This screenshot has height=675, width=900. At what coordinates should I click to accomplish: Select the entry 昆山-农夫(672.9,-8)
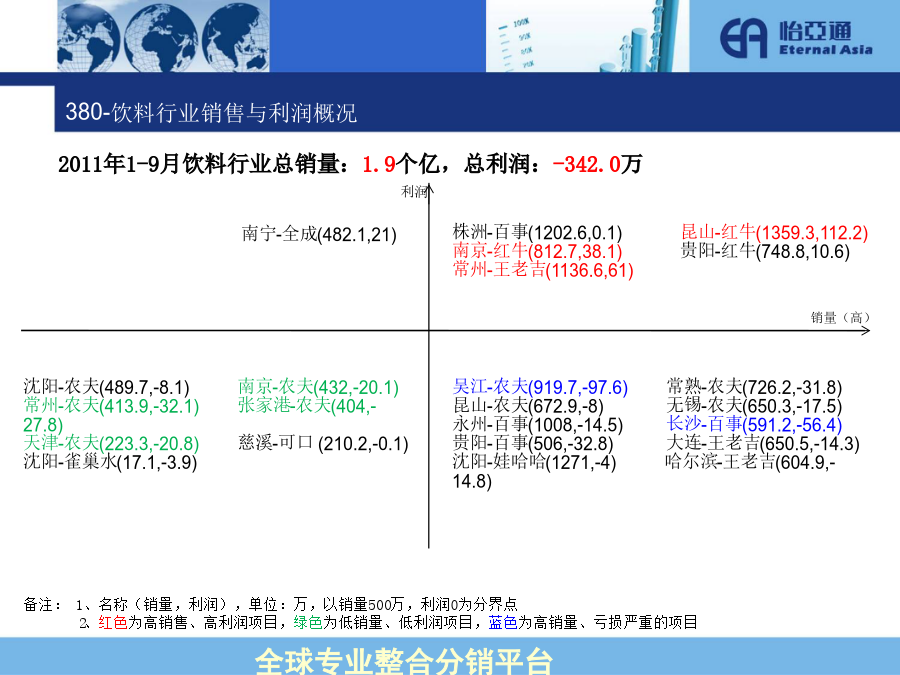tap(528, 406)
